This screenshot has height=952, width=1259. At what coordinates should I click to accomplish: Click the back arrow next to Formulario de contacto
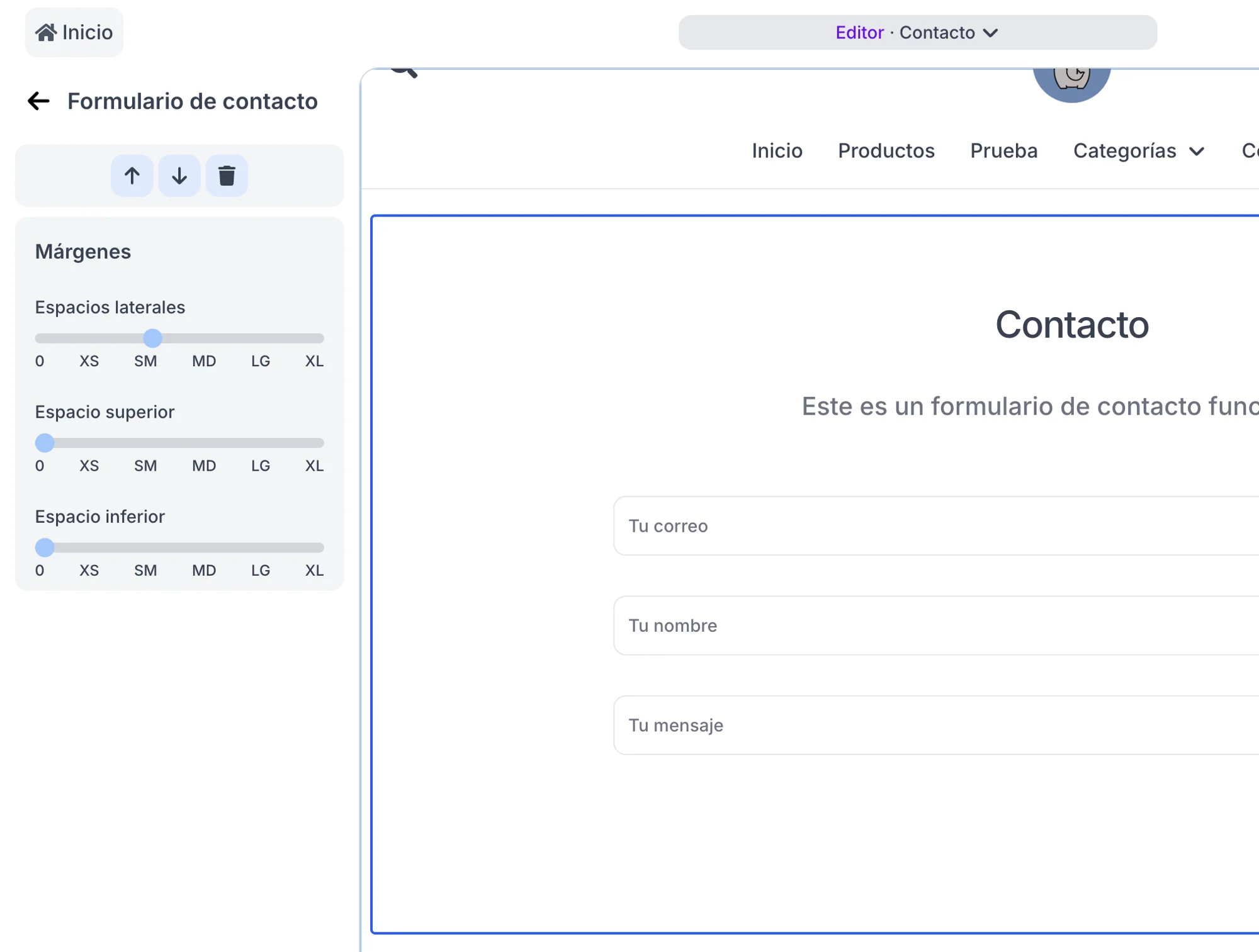click(38, 101)
